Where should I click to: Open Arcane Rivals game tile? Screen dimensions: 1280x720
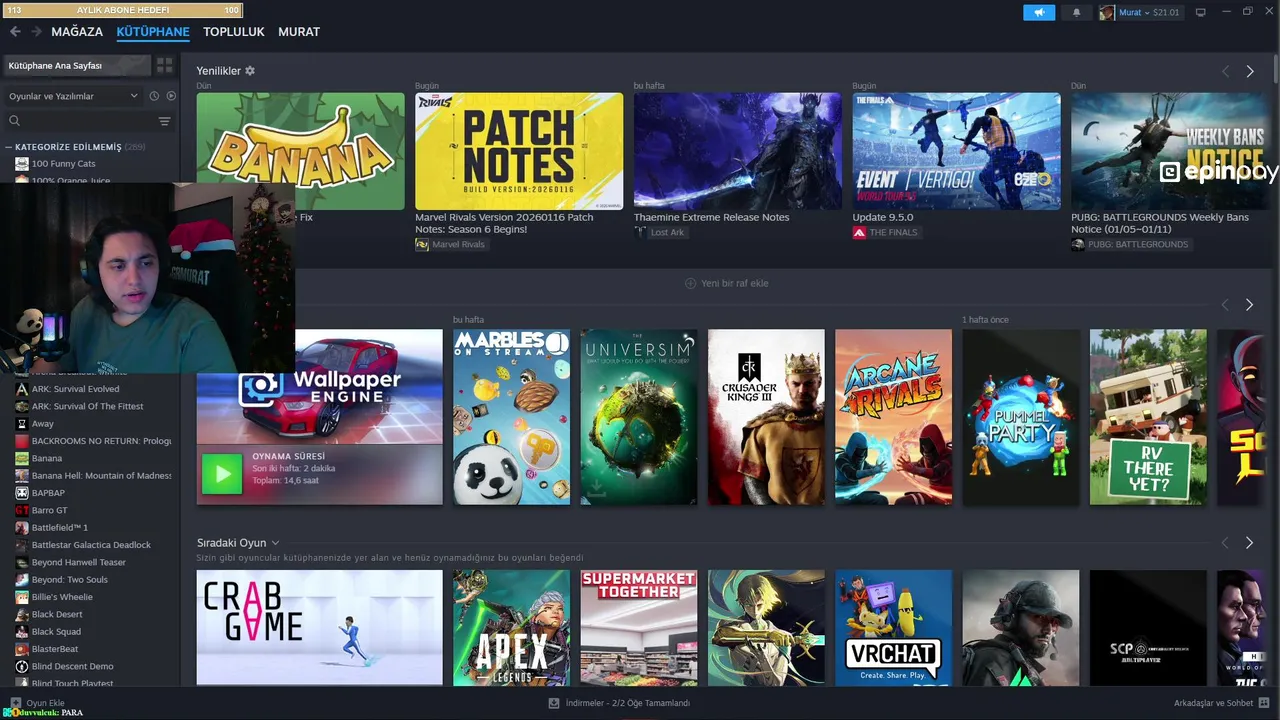[894, 417]
